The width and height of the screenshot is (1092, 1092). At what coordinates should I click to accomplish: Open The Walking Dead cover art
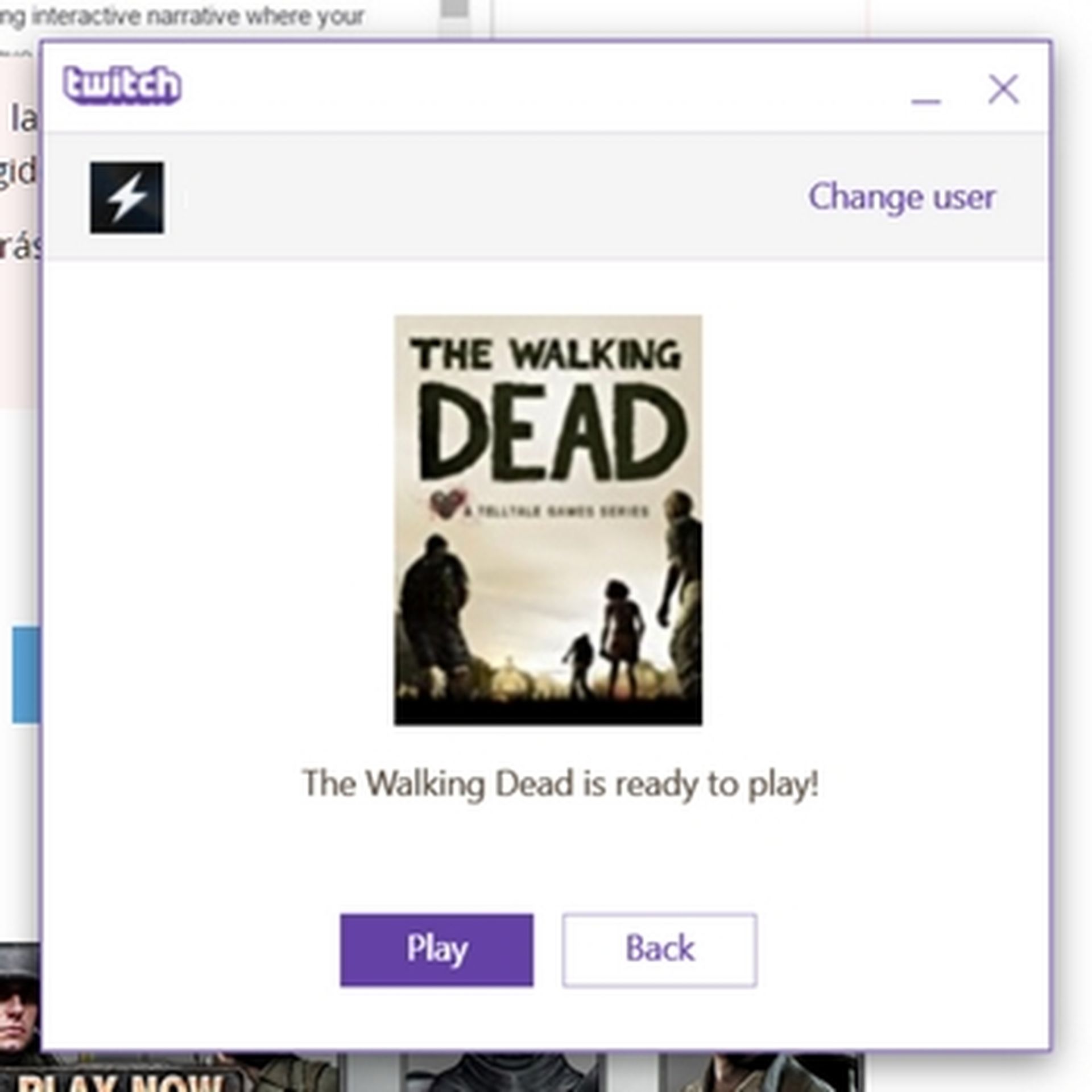[548, 520]
